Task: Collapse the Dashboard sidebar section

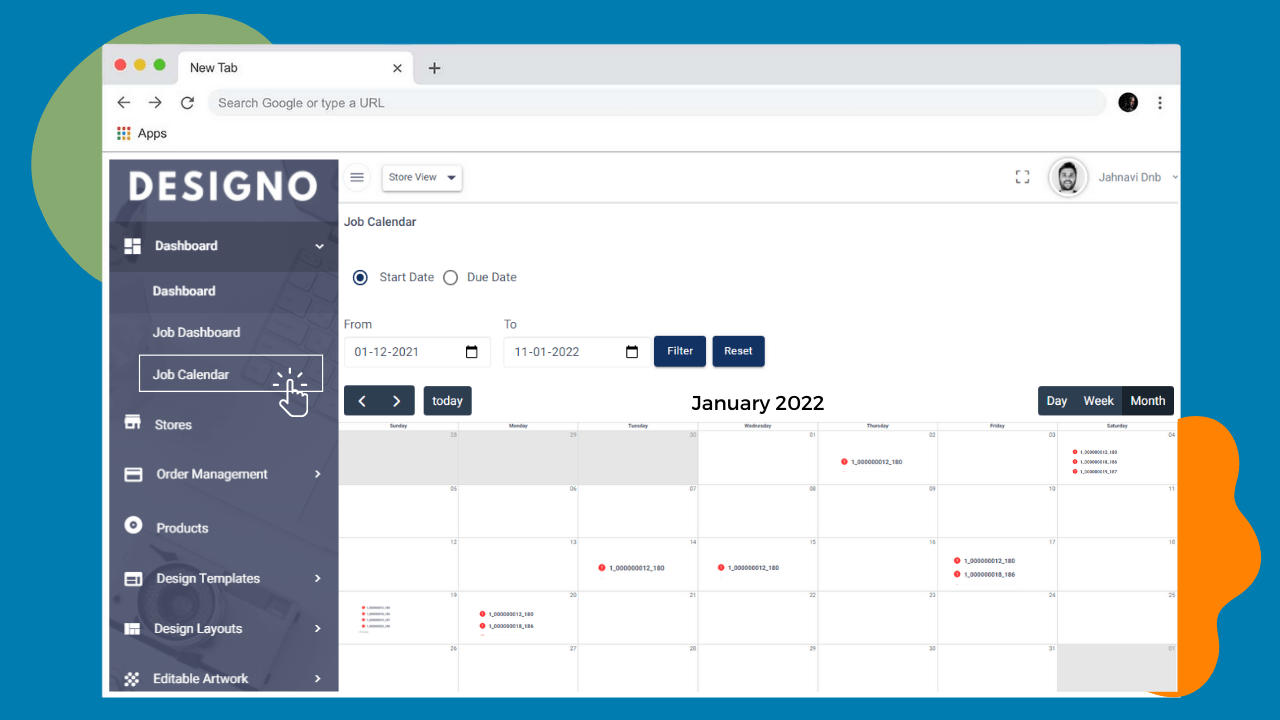Action: tap(319, 246)
